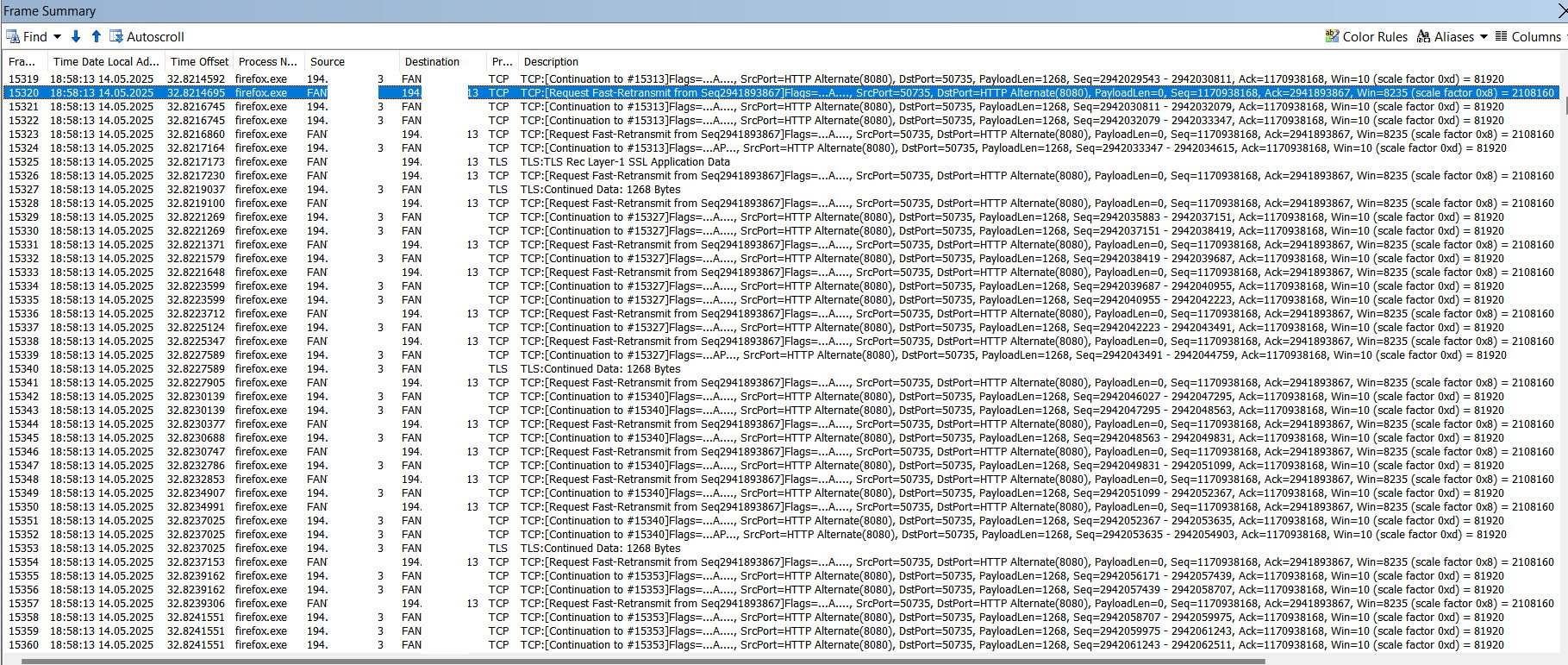
Task: Select frame number 15327
Action: click(23, 190)
